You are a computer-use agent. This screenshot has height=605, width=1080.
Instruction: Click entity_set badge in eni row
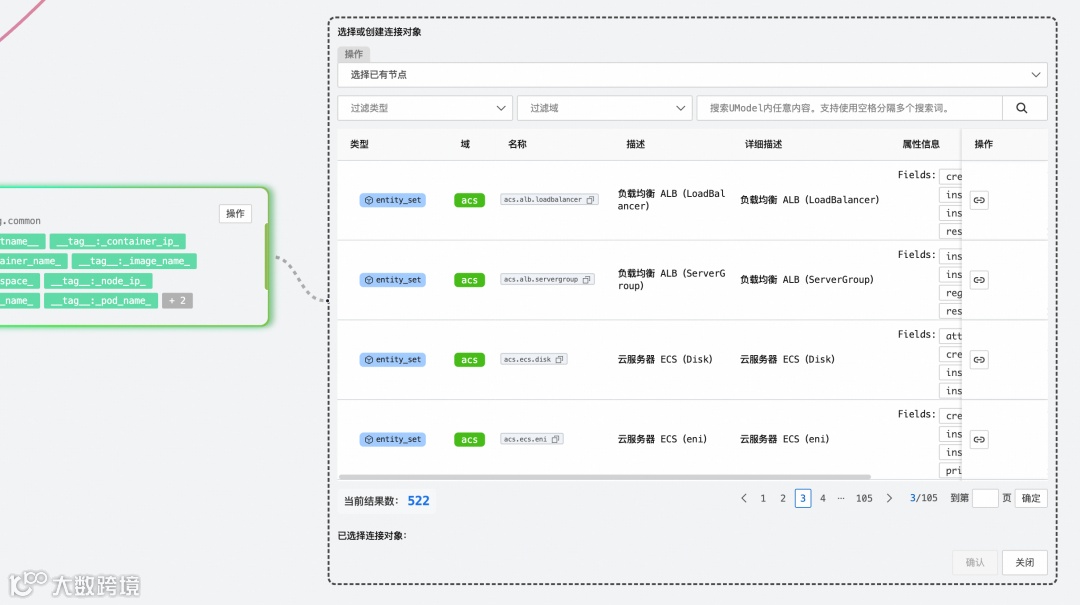click(393, 439)
